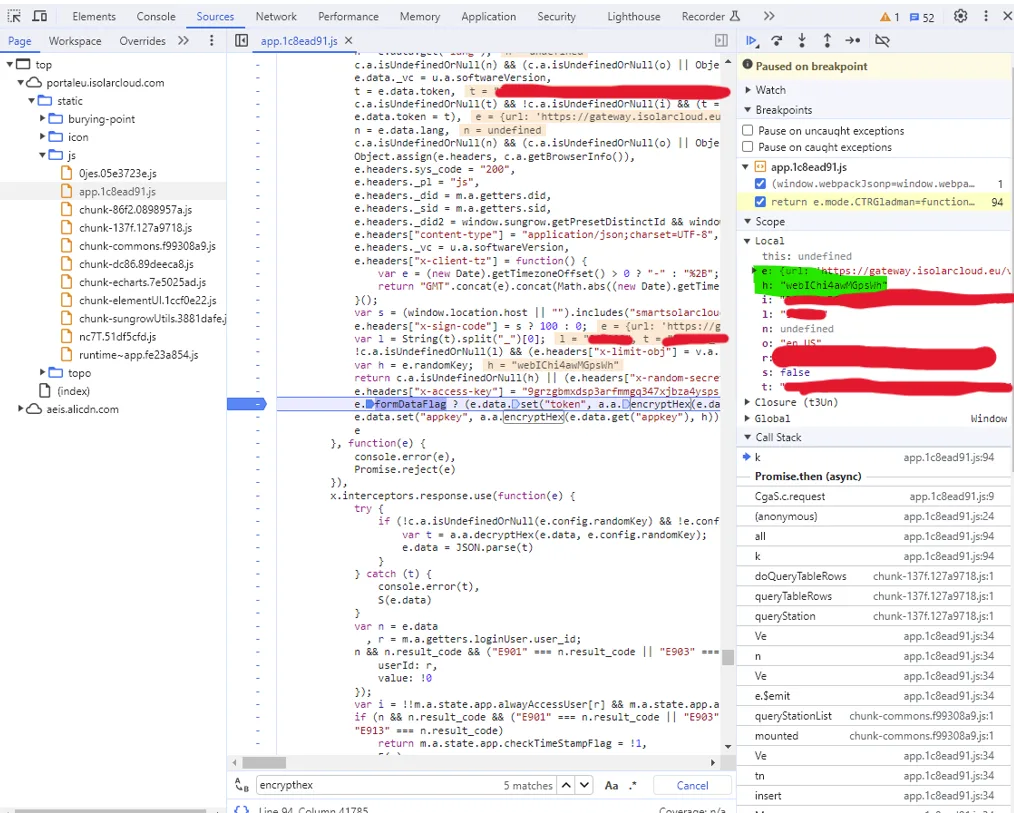The width and height of the screenshot is (1014, 813).
Task: Enable Pause on caught exceptions
Action: pyautogui.click(x=748, y=147)
